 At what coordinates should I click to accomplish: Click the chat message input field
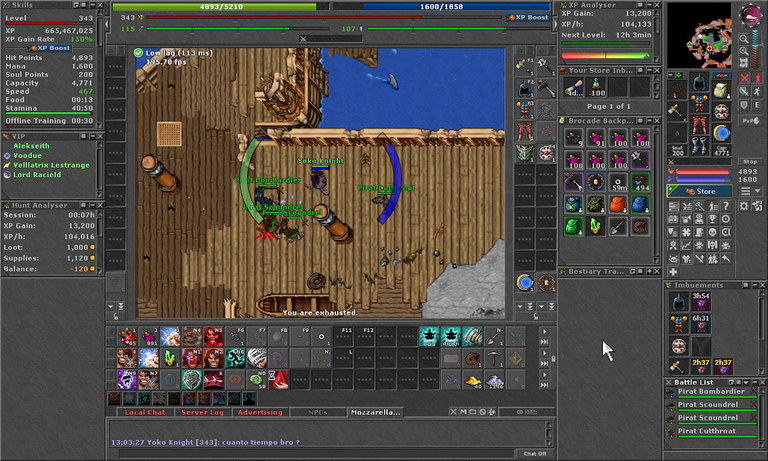pos(316,454)
